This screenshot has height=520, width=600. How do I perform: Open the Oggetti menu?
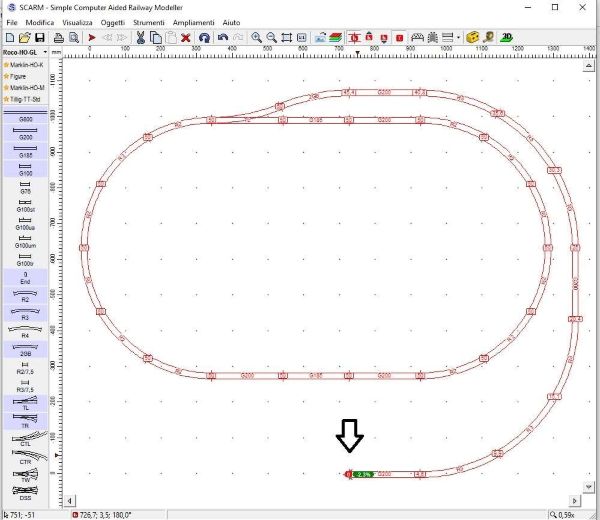113,21
